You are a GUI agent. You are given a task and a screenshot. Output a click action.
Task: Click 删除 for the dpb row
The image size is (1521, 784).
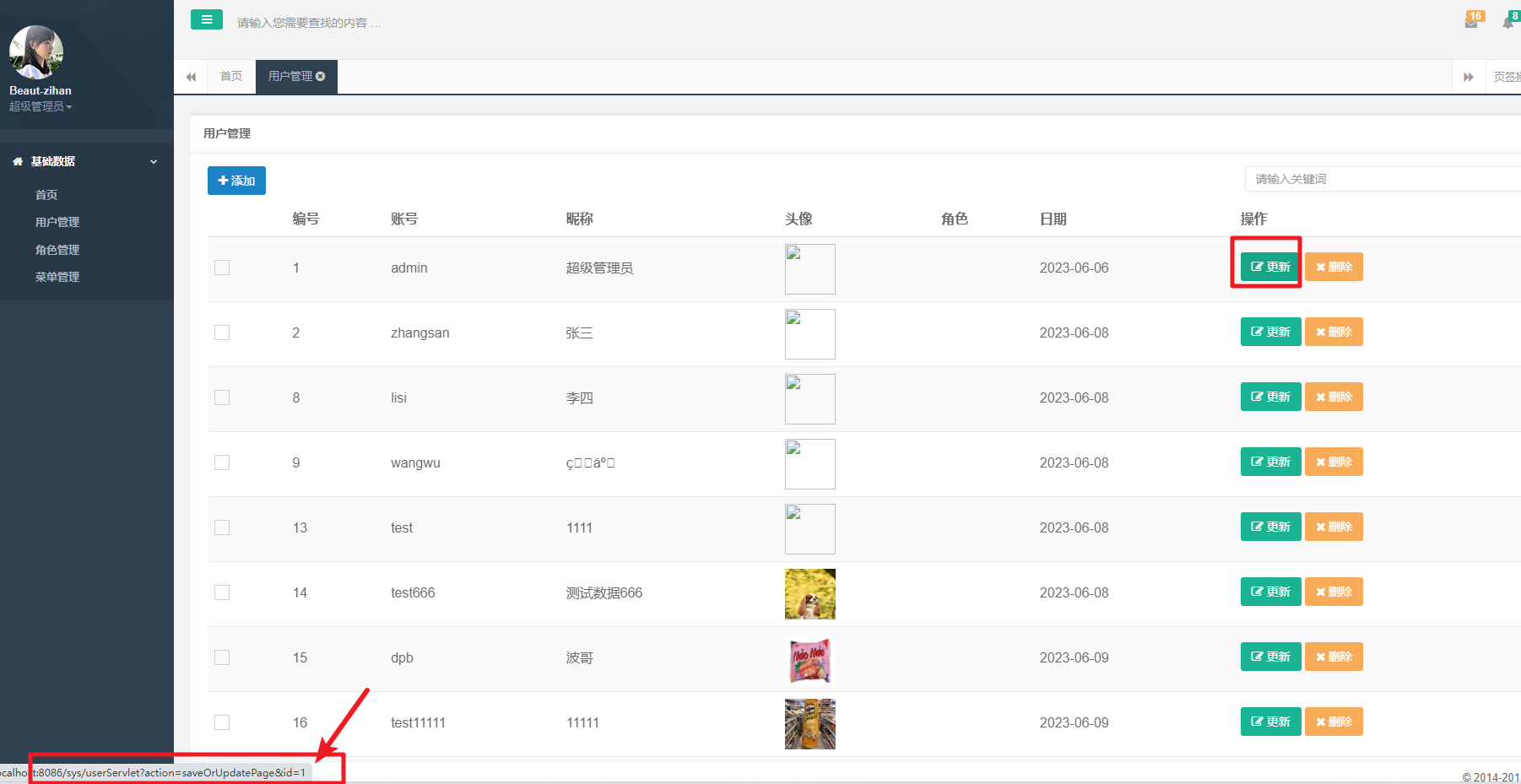click(x=1334, y=657)
